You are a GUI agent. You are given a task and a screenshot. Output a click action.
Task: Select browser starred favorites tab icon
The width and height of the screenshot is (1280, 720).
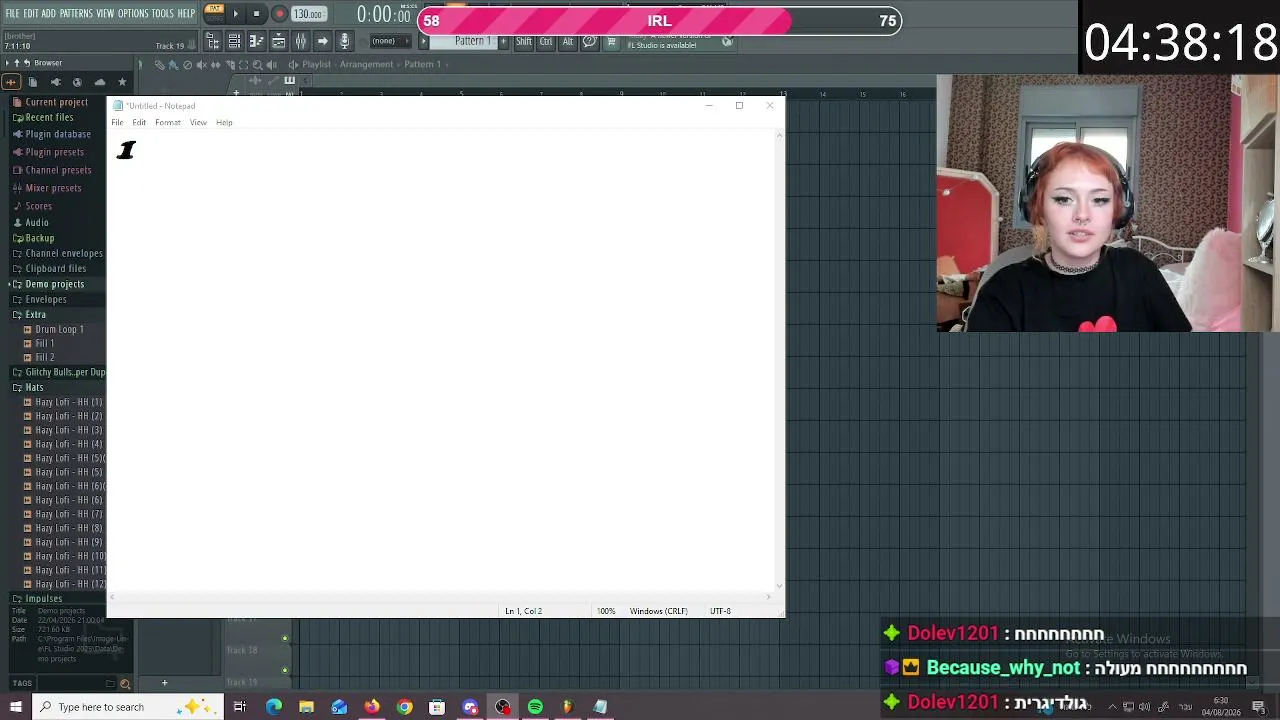click(x=122, y=82)
